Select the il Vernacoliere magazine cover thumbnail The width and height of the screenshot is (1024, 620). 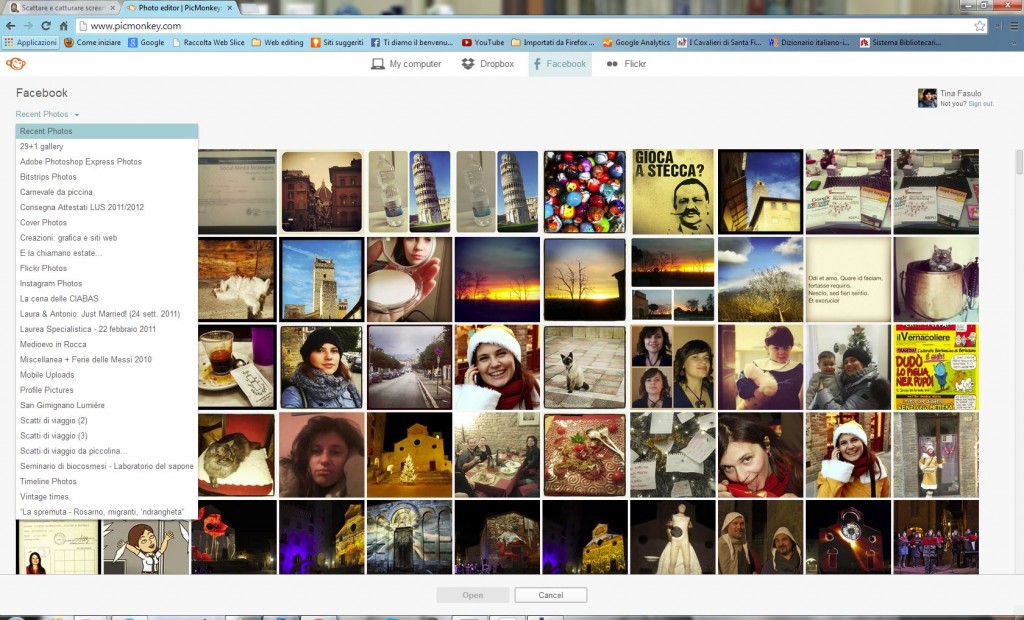tap(936, 367)
